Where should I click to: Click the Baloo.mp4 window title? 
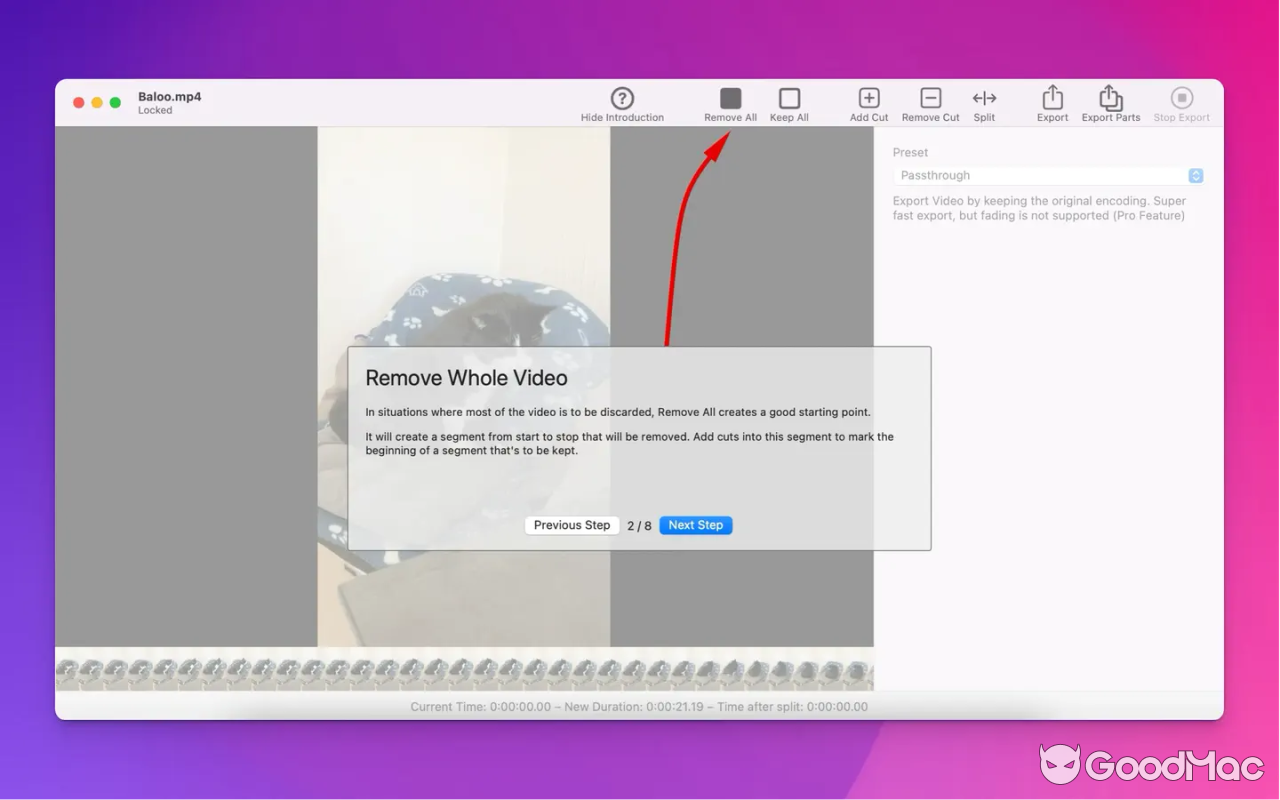click(x=170, y=97)
